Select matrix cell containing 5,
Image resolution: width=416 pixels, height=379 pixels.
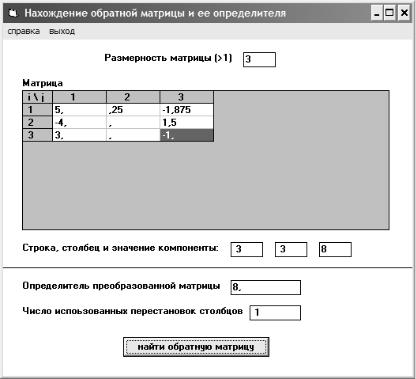(79, 110)
